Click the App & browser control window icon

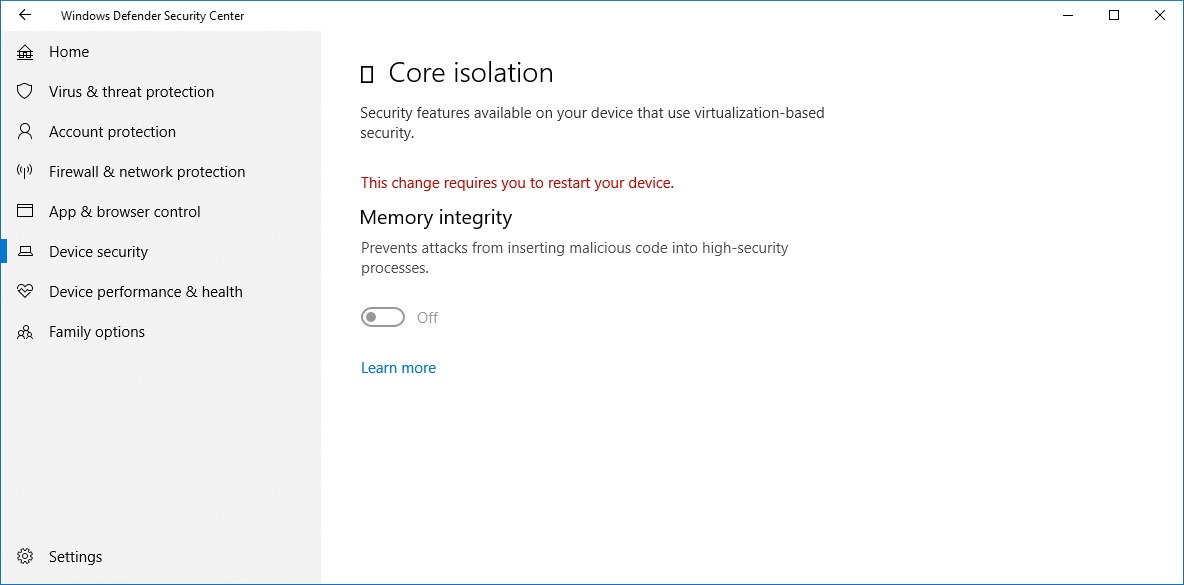(25, 212)
